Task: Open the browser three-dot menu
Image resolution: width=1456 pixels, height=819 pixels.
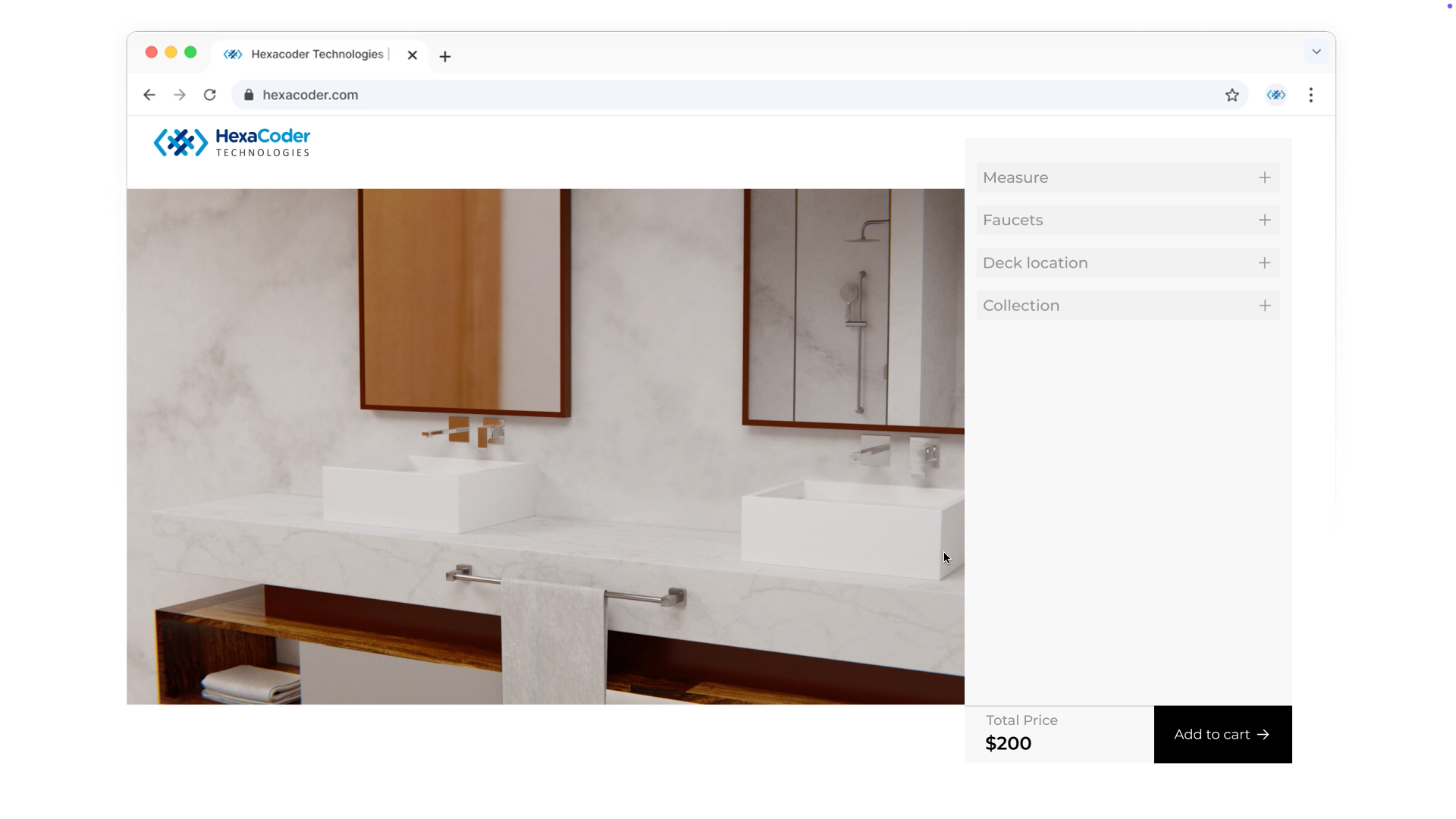Action: [1310, 95]
